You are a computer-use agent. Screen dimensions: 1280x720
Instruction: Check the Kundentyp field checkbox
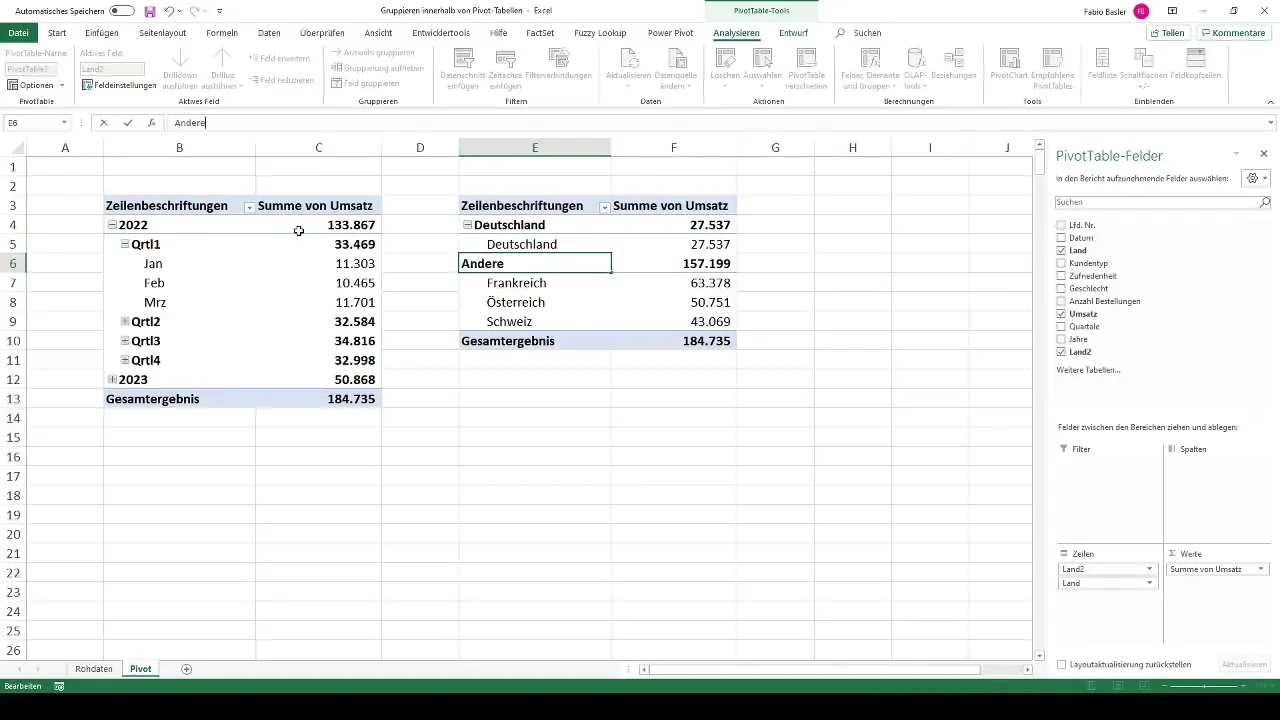(1061, 263)
